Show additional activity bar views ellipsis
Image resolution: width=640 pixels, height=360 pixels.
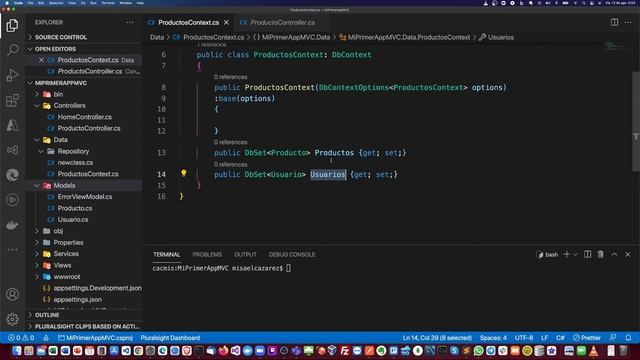pos(12,249)
